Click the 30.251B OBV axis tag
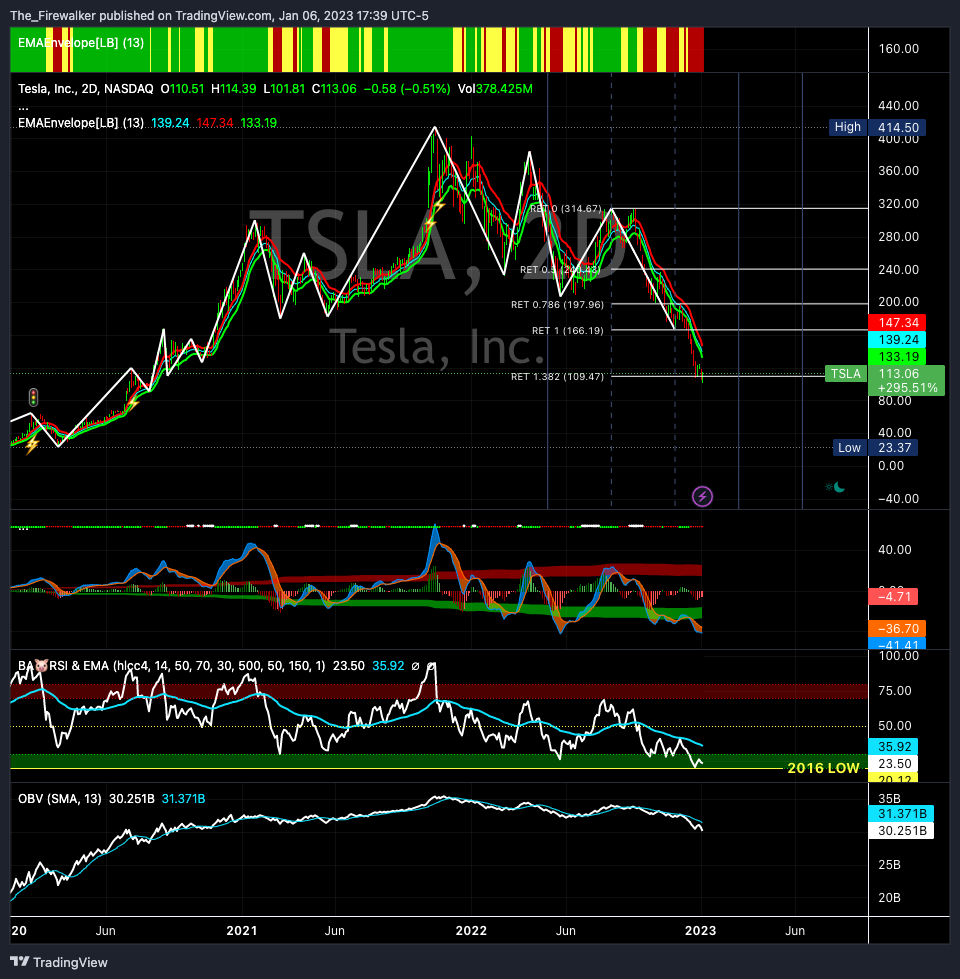Screen dimensions: 960x979 pyautogui.click(x=901, y=830)
